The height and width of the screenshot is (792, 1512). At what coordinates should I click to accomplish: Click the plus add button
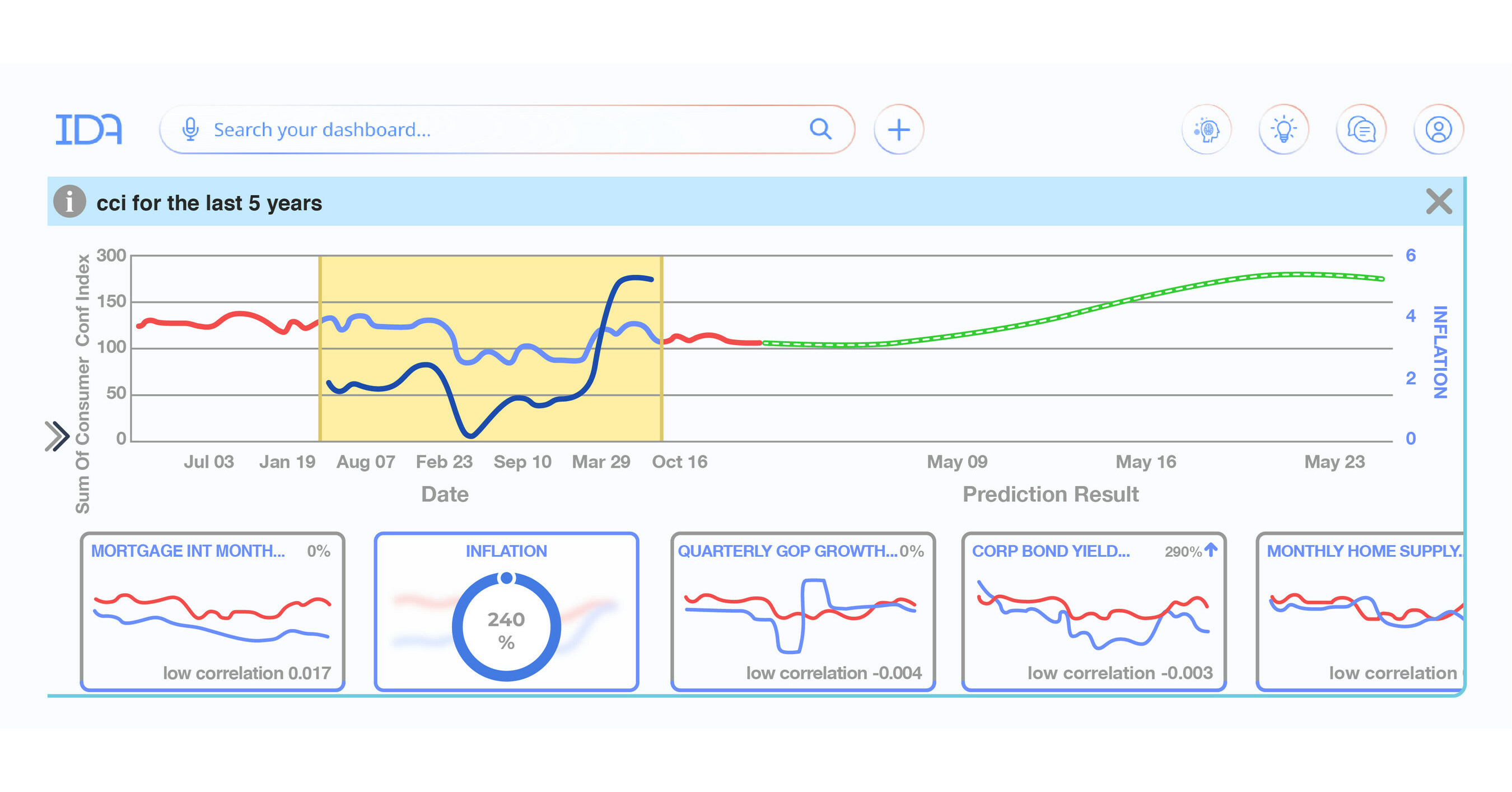898,129
